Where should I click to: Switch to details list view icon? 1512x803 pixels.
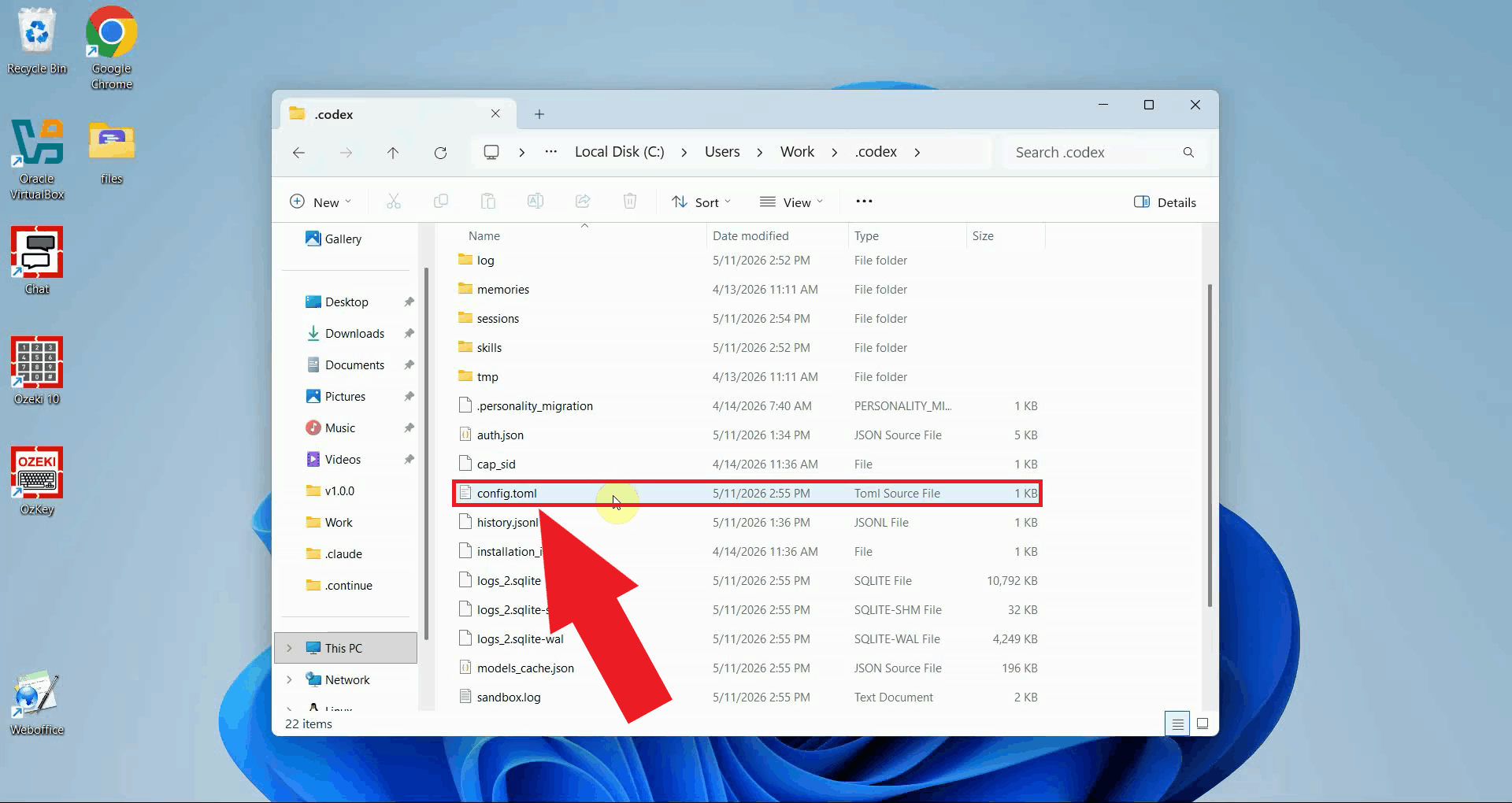[1177, 723]
